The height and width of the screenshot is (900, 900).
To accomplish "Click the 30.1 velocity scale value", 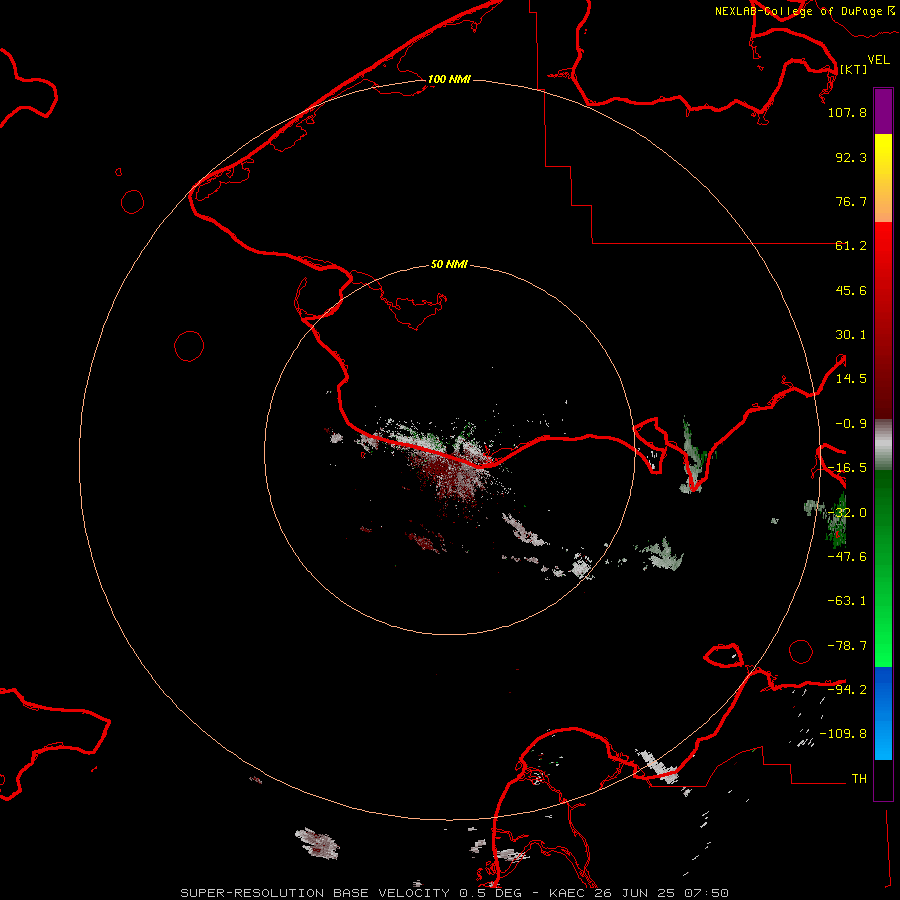I will (x=851, y=335).
